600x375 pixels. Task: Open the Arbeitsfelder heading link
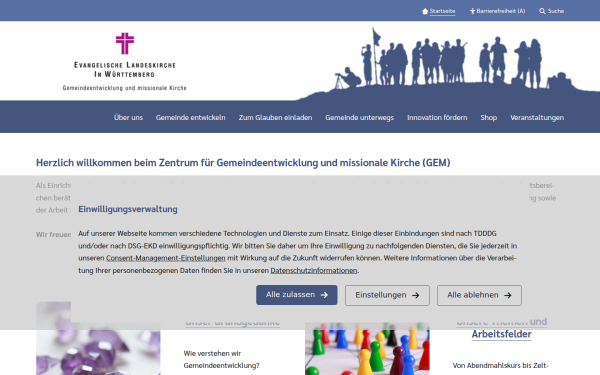pos(501,334)
